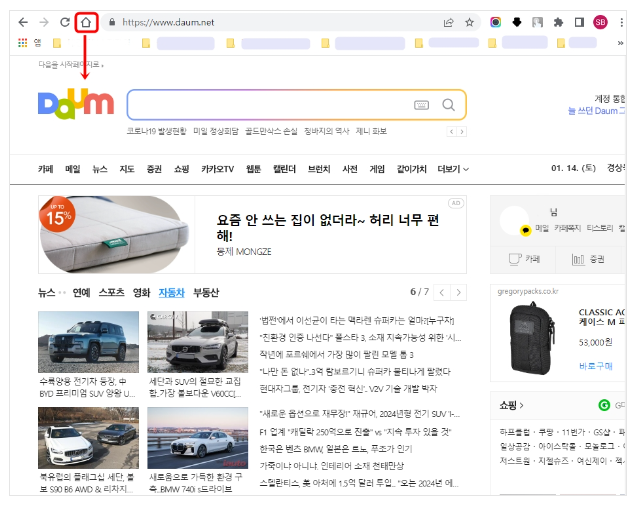Image resolution: width=635 pixels, height=505 pixels.
Task: Go back with the browser back arrow
Action: 23,22
